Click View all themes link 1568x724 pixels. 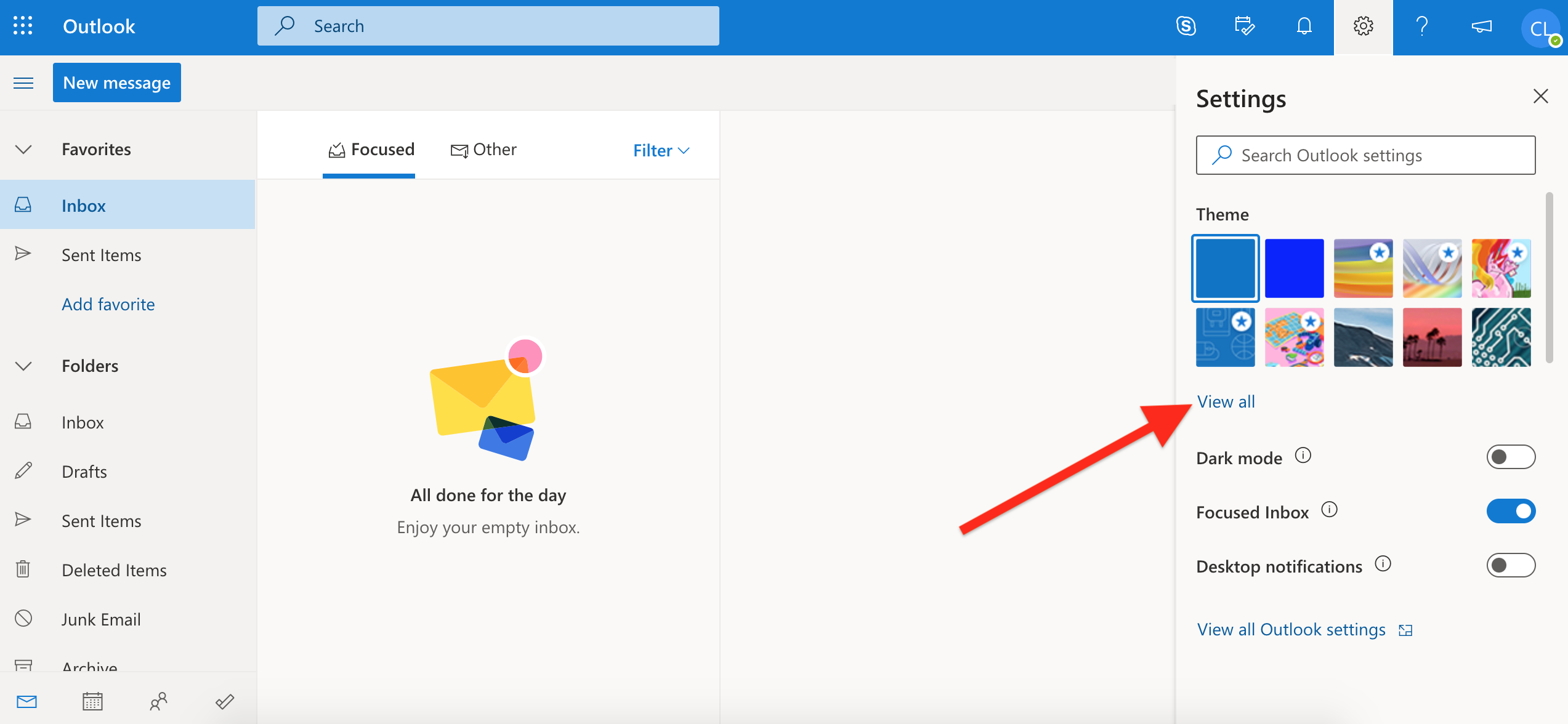1225,401
